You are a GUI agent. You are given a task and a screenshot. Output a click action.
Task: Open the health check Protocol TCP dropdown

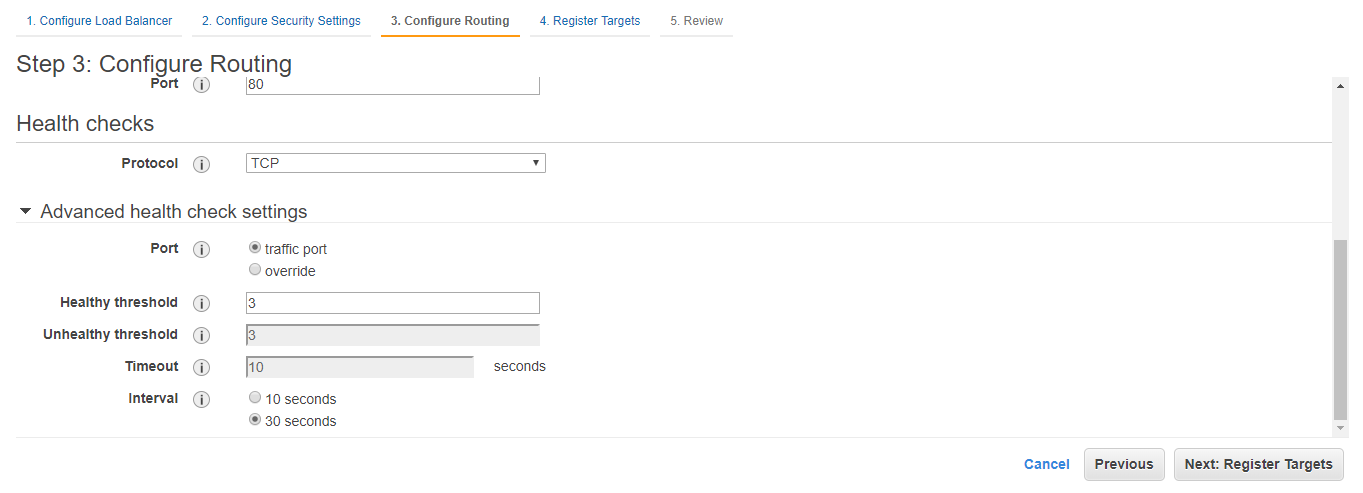click(396, 163)
